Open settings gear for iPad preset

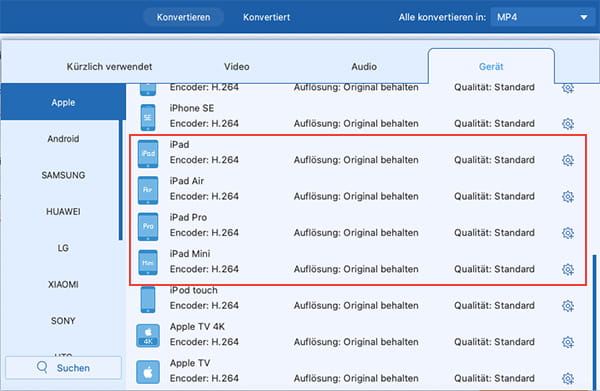point(568,160)
